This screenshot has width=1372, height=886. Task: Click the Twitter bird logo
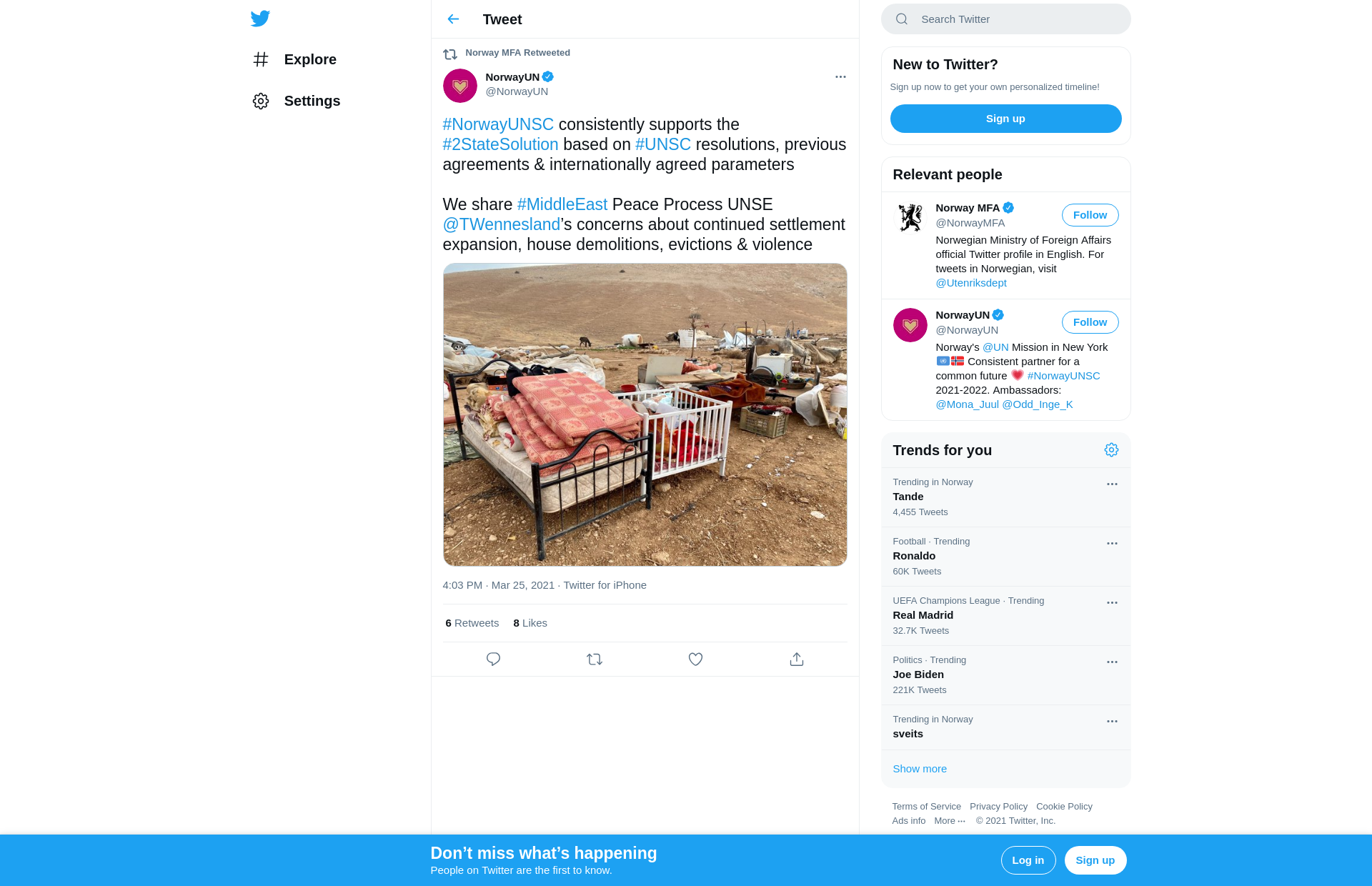point(260,19)
